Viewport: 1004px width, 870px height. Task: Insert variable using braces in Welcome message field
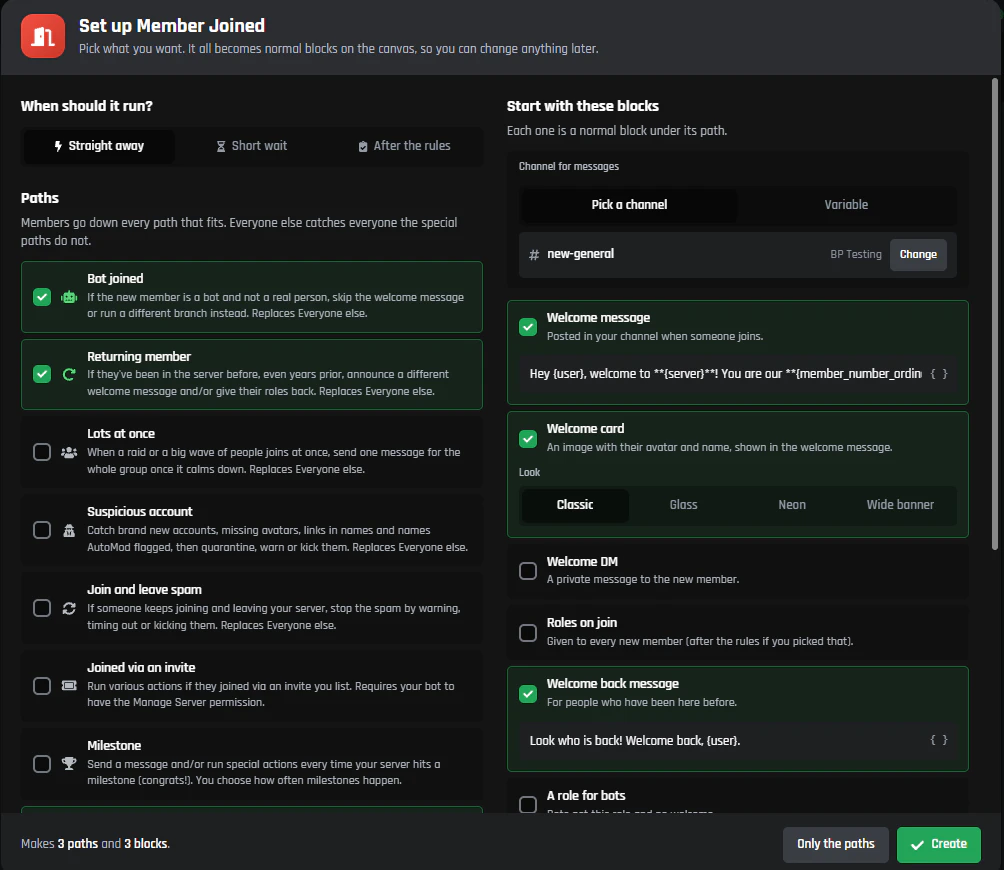[x=939, y=374]
